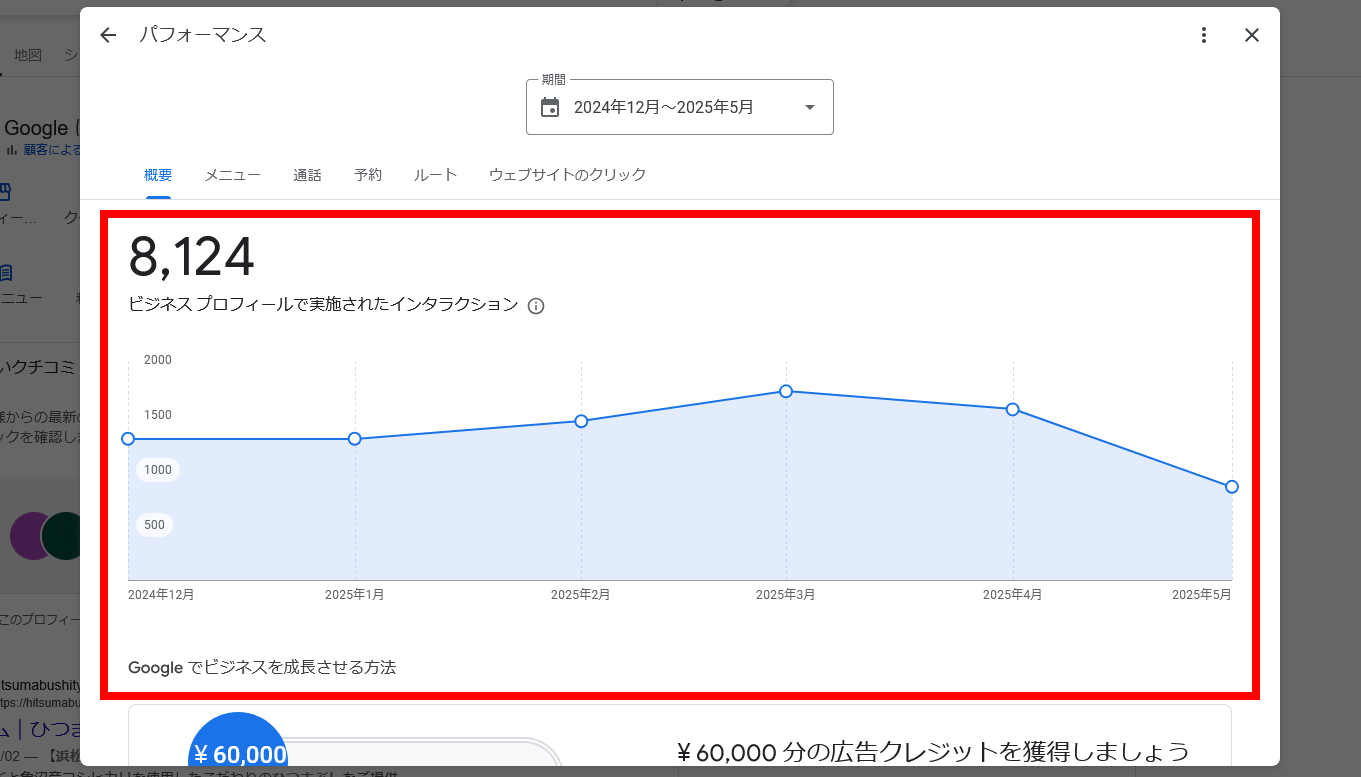Select the 2025年3月 peak data point

click(x=786, y=391)
